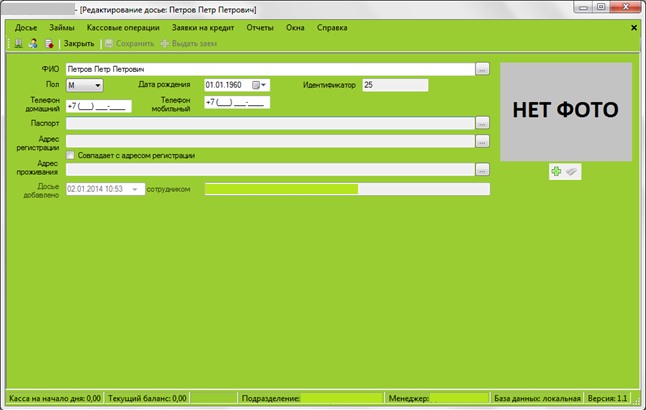This screenshot has width=646, height=410.
Task: Add a photo with the green plus icon
Action: click(556, 171)
